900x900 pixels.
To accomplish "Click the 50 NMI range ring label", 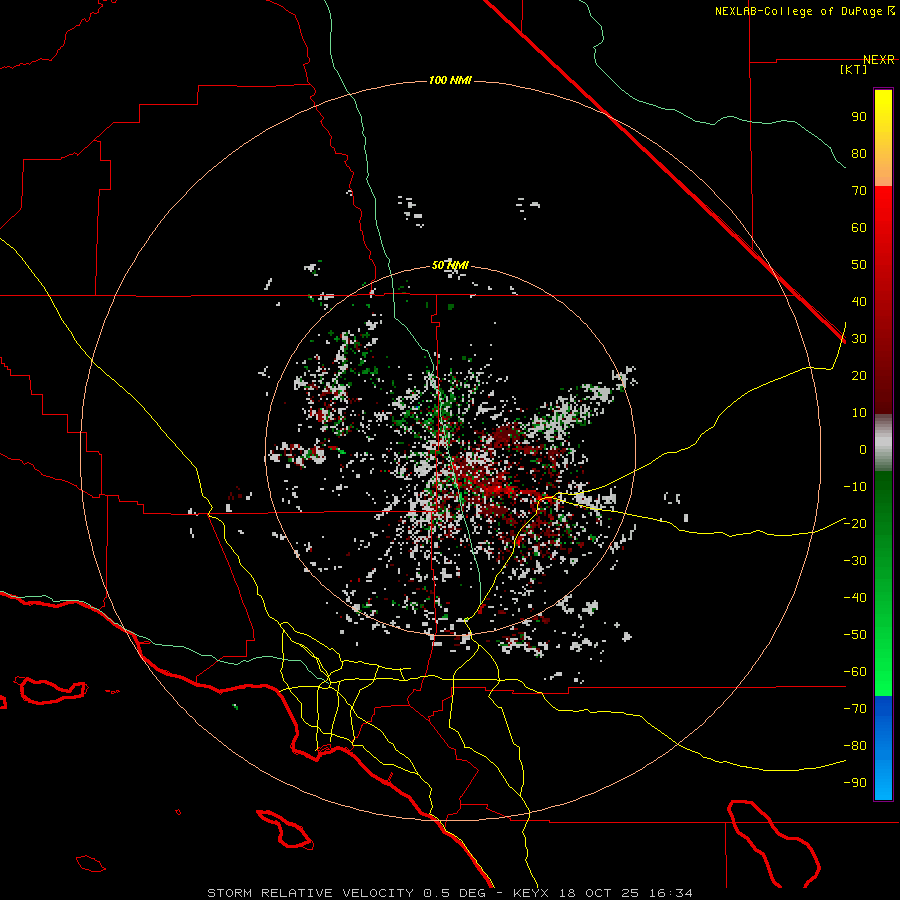I will 450,265.
